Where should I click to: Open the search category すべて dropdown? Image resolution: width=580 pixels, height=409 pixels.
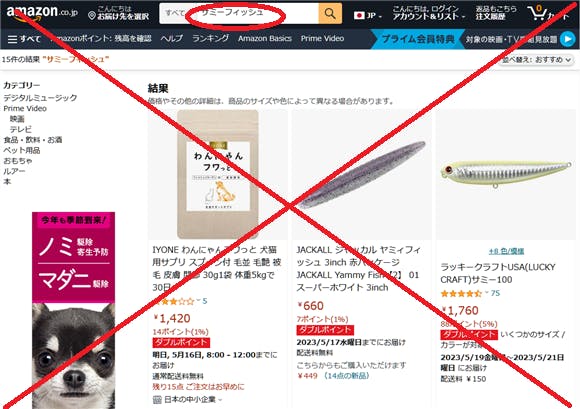pyautogui.click(x=174, y=13)
